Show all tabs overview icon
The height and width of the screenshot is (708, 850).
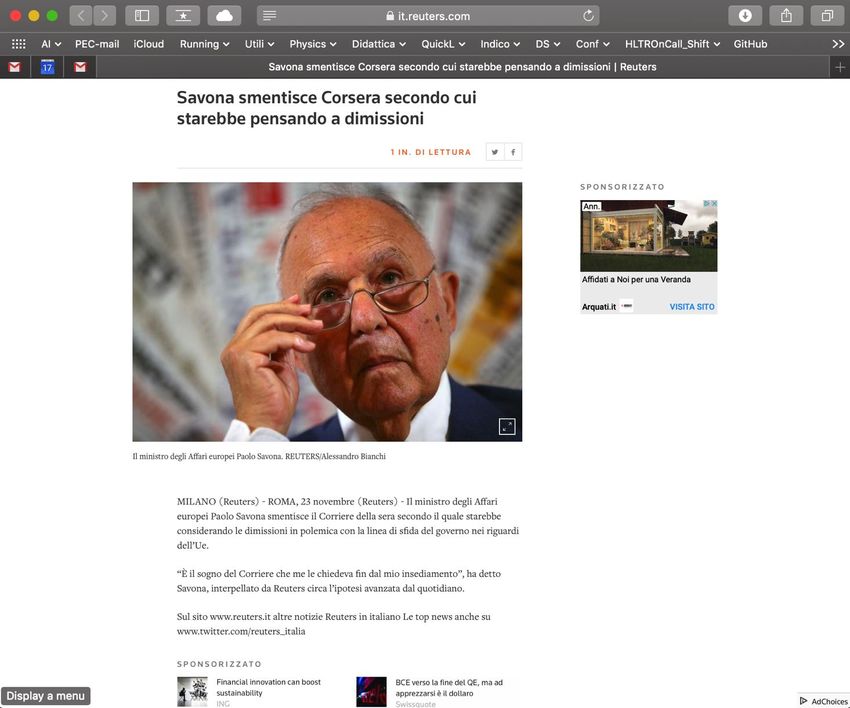(x=827, y=16)
